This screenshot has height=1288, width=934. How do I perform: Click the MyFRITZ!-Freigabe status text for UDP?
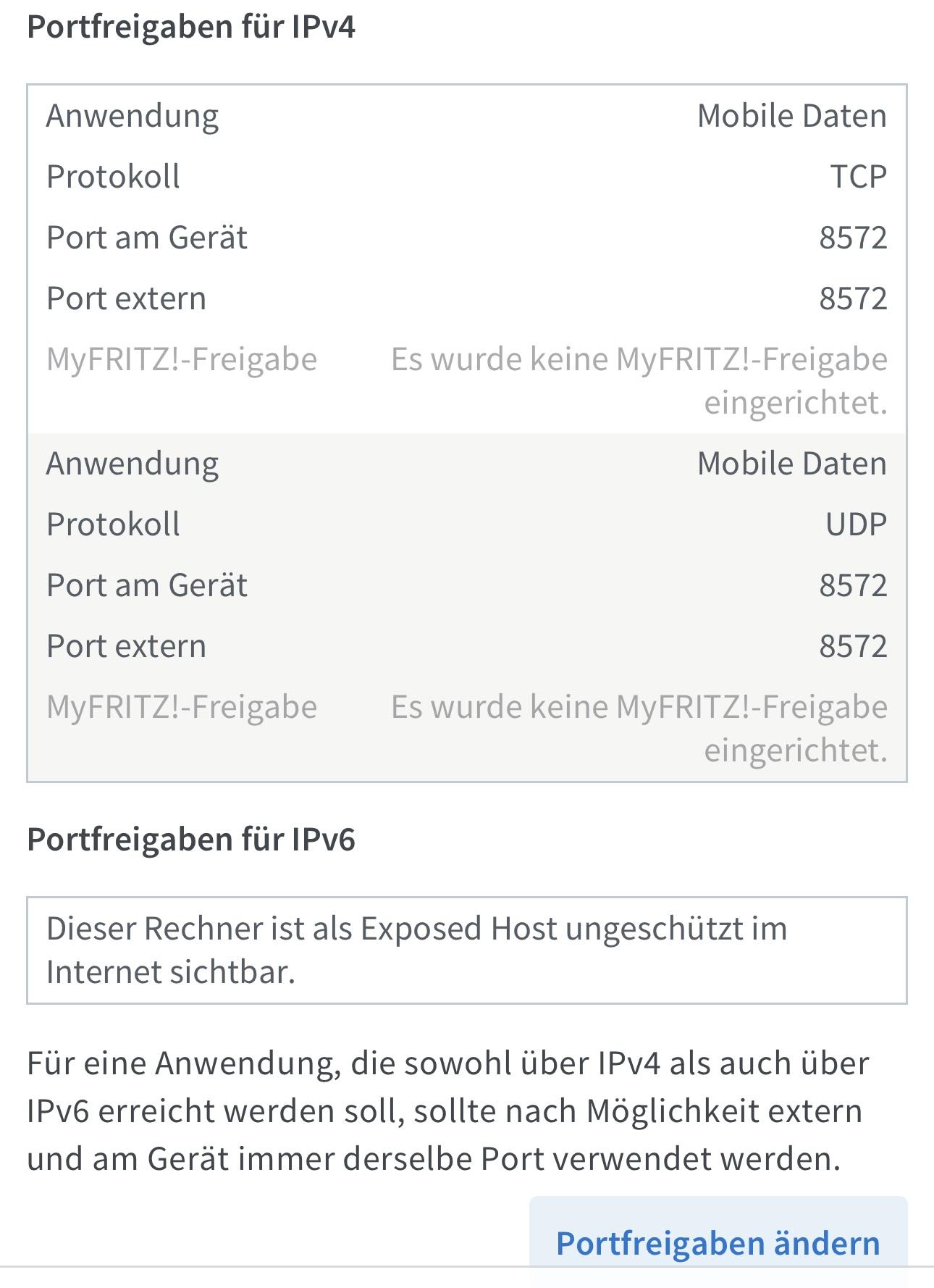click(x=639, y=728)
